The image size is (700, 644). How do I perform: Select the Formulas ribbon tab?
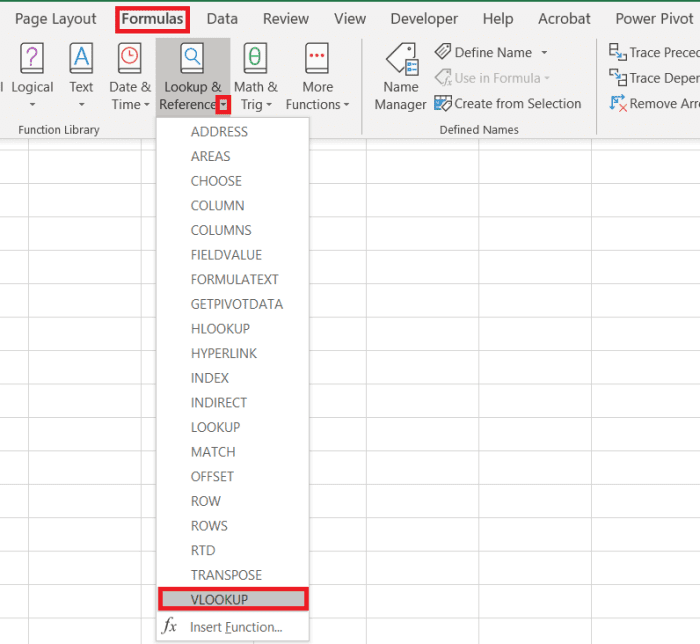click(152, 19)
